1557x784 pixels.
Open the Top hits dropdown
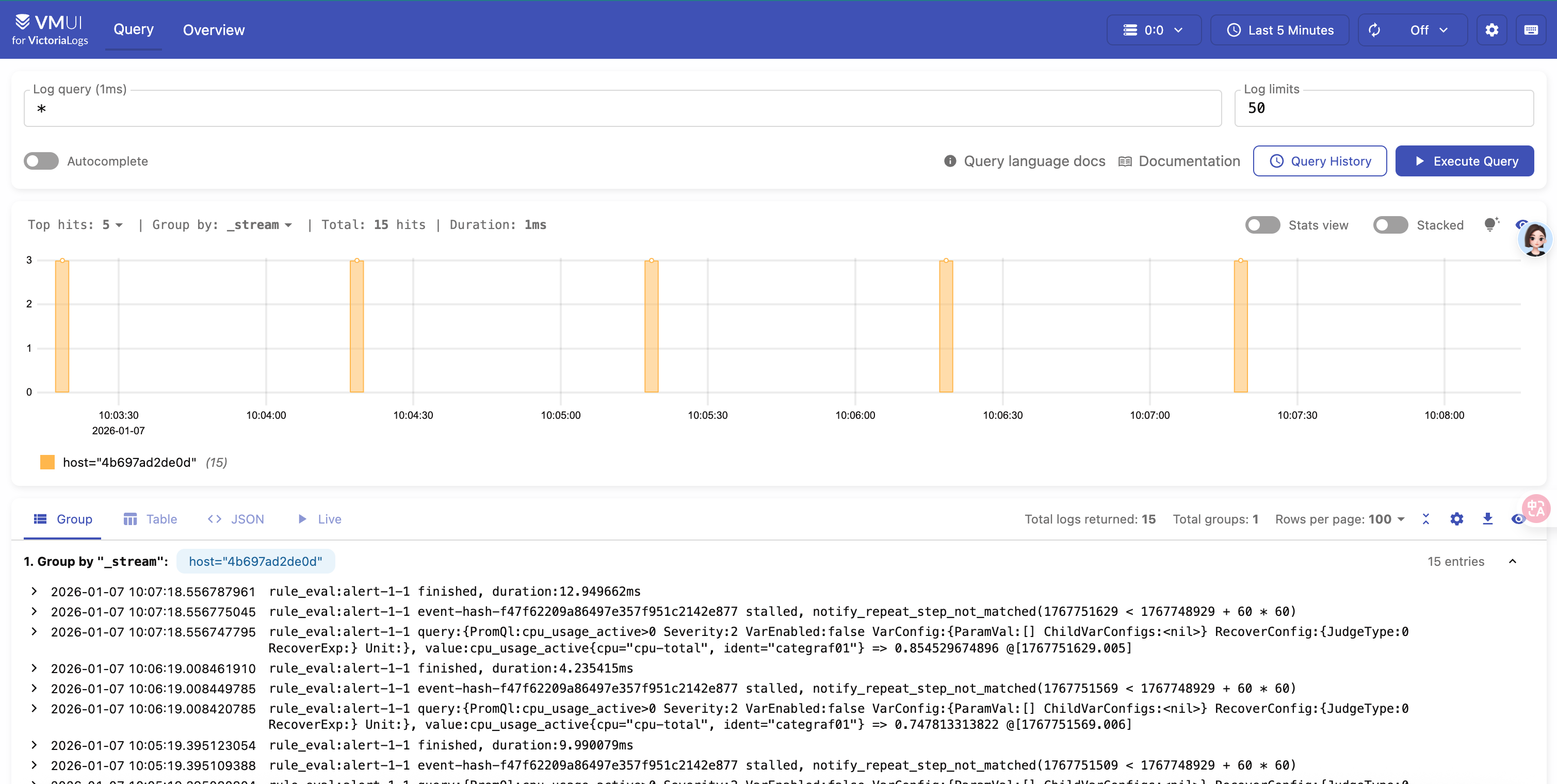coord(112,225)
